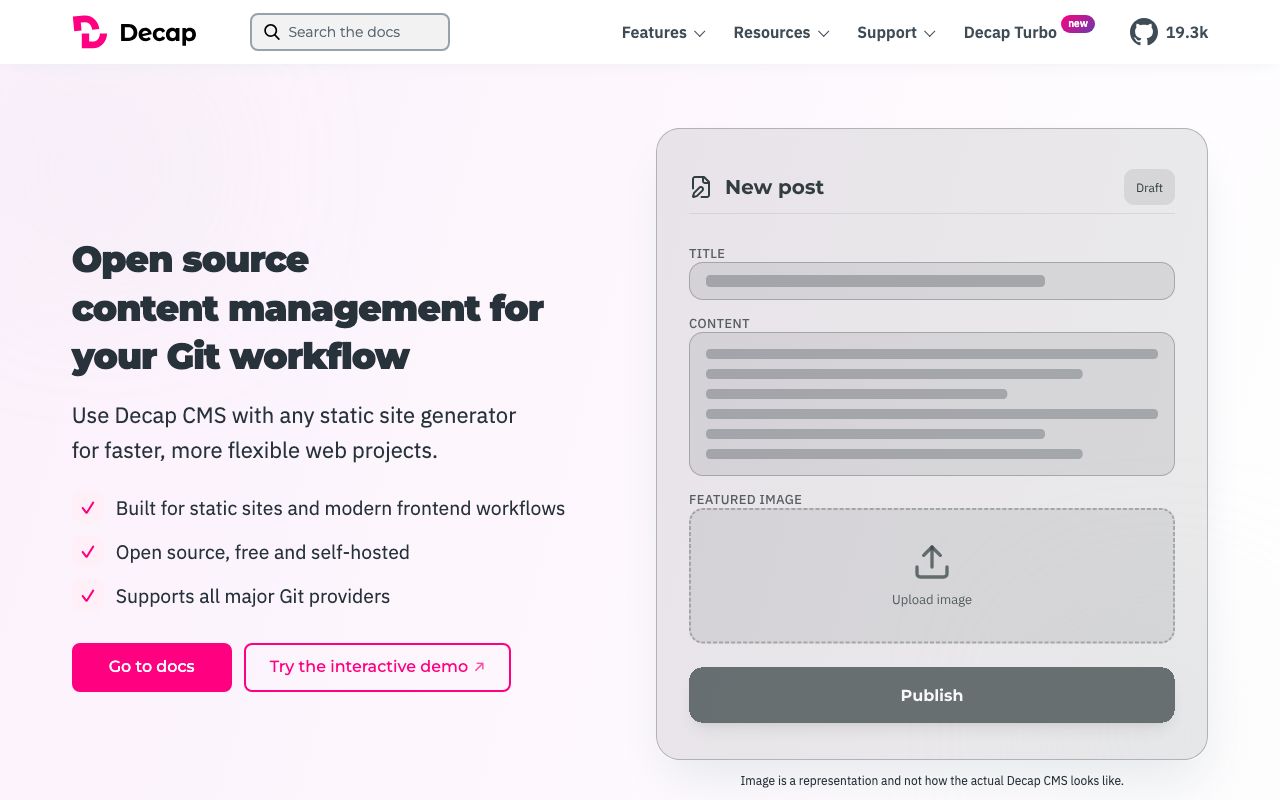The width and height of the screenshot is (1280, 800).
Task: Click the Decap wordmark home link
Action: (158, 33)
